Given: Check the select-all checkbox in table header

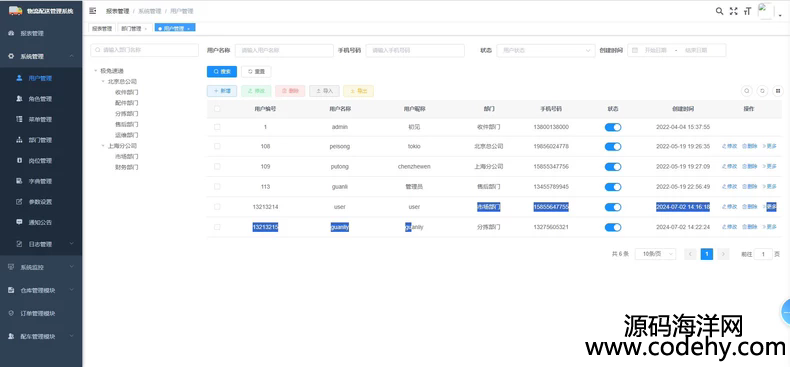Looking at the screenshot, I should [217, 108].
